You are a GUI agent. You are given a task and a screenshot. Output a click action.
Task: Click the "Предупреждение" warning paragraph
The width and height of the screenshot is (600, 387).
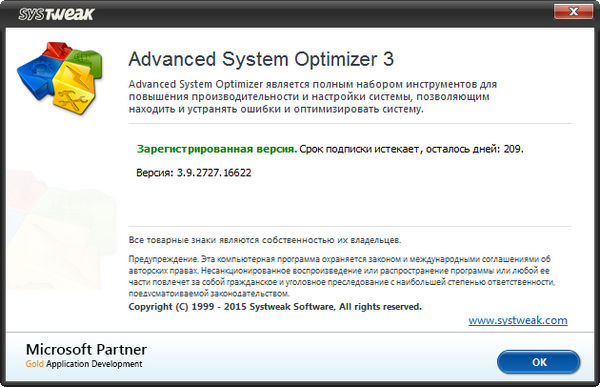click(x=341, y=276)
